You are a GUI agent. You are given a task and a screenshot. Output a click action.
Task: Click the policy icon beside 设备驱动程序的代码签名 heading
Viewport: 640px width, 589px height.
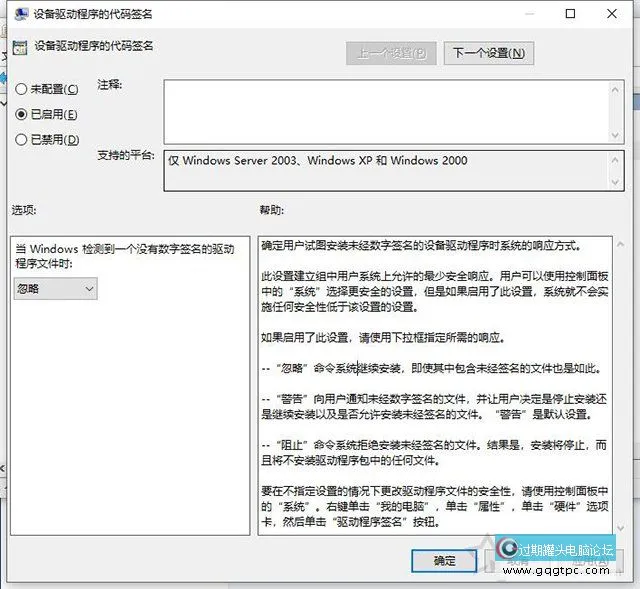tap(20, 47)
